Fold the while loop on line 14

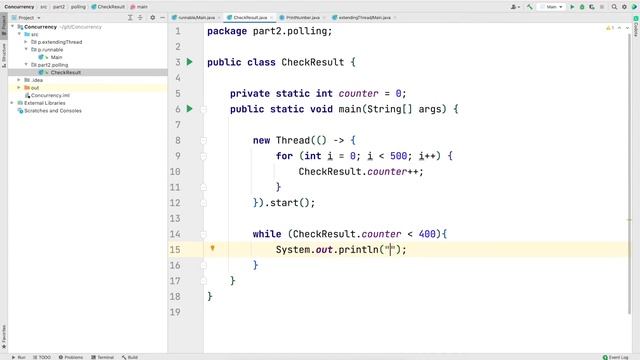(x=203, y=234)
